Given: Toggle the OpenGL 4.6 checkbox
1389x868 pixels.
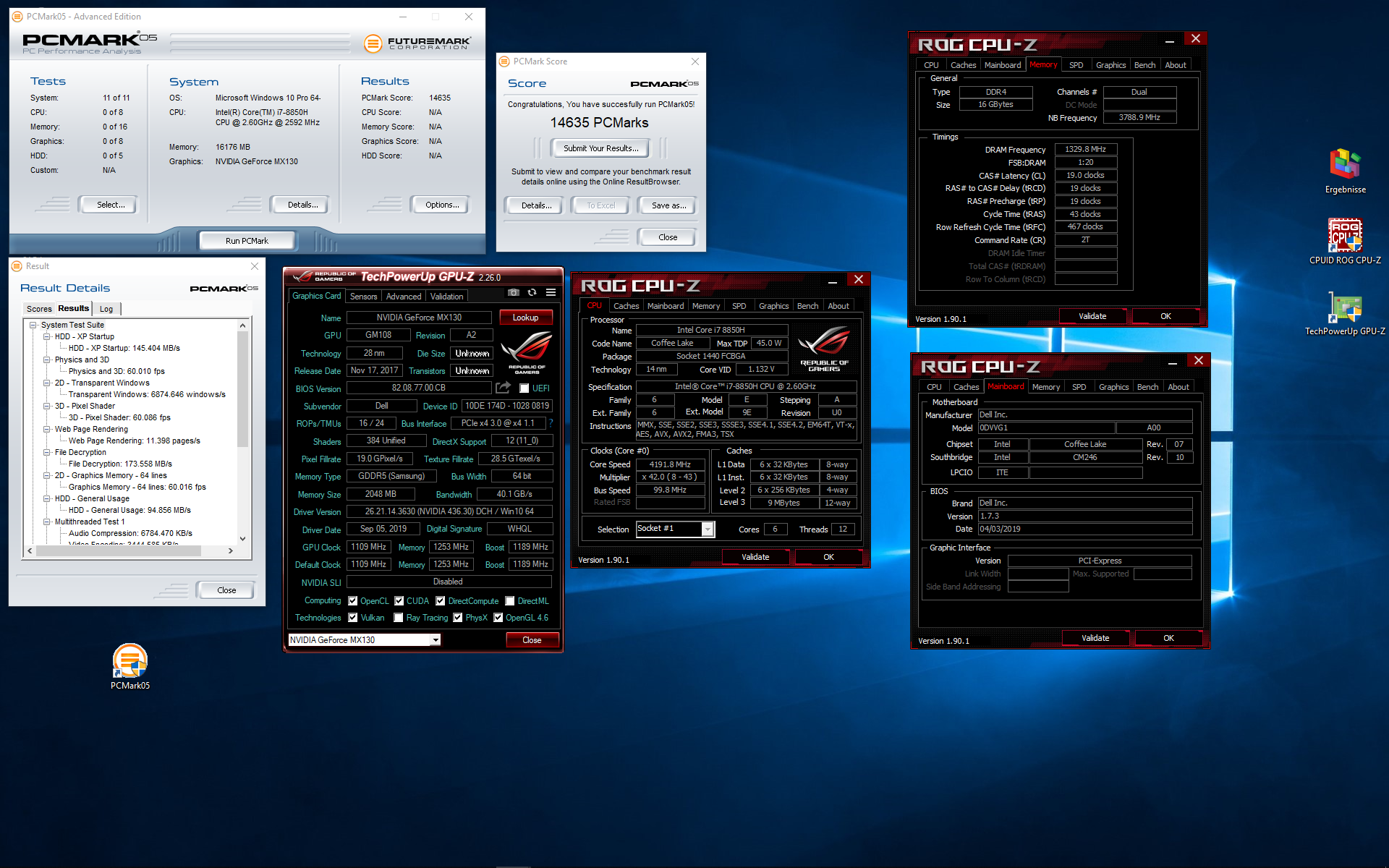Looking at the screenshot, I should coord(498,618).
